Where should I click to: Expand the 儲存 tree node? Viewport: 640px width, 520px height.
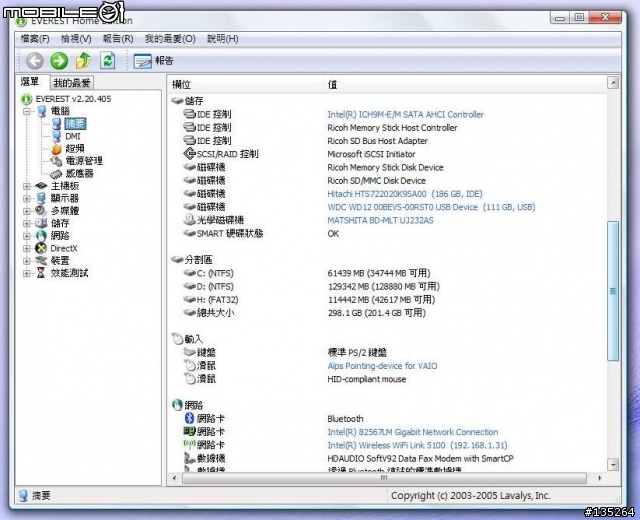[27, 223]
